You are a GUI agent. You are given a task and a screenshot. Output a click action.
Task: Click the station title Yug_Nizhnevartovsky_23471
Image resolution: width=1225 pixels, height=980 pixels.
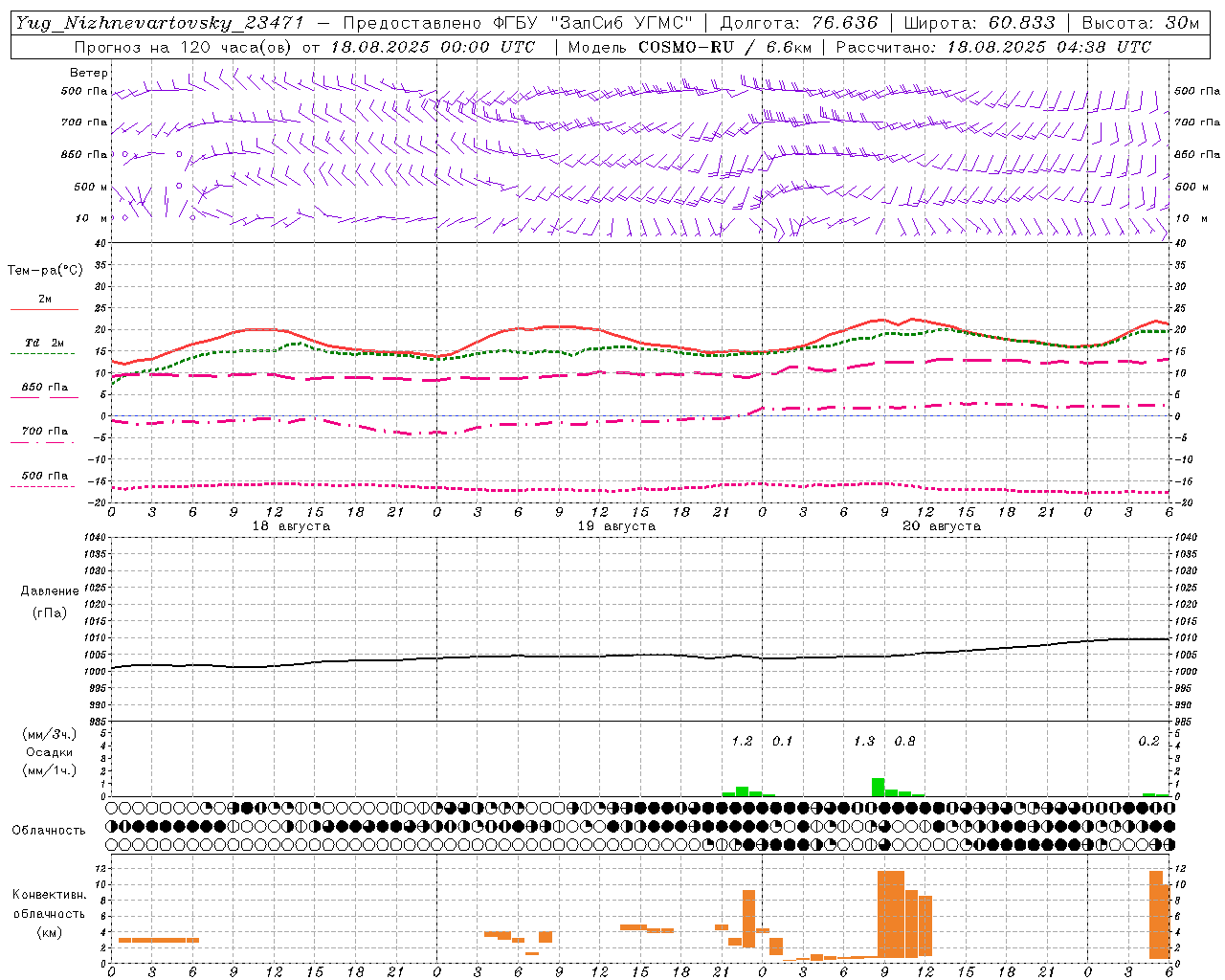tap(160, 23)
